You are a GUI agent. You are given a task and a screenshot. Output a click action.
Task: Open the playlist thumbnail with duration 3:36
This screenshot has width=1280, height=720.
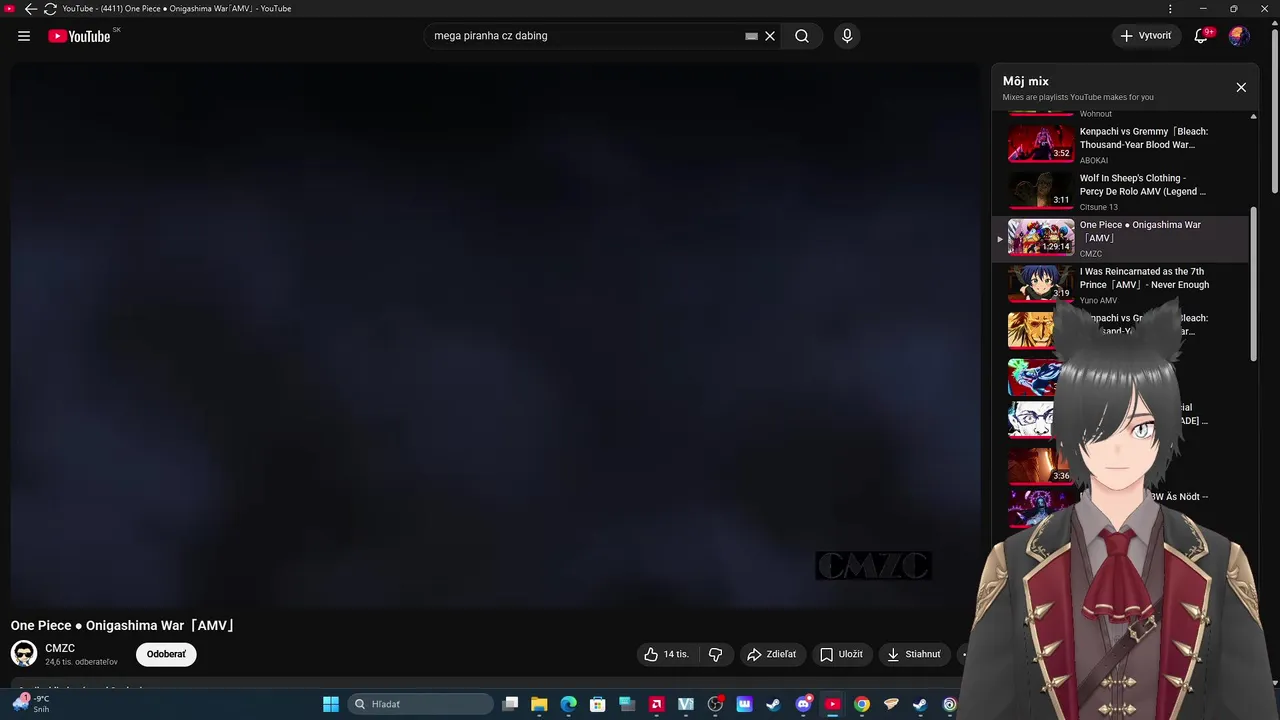click(x=1039, y=465)
